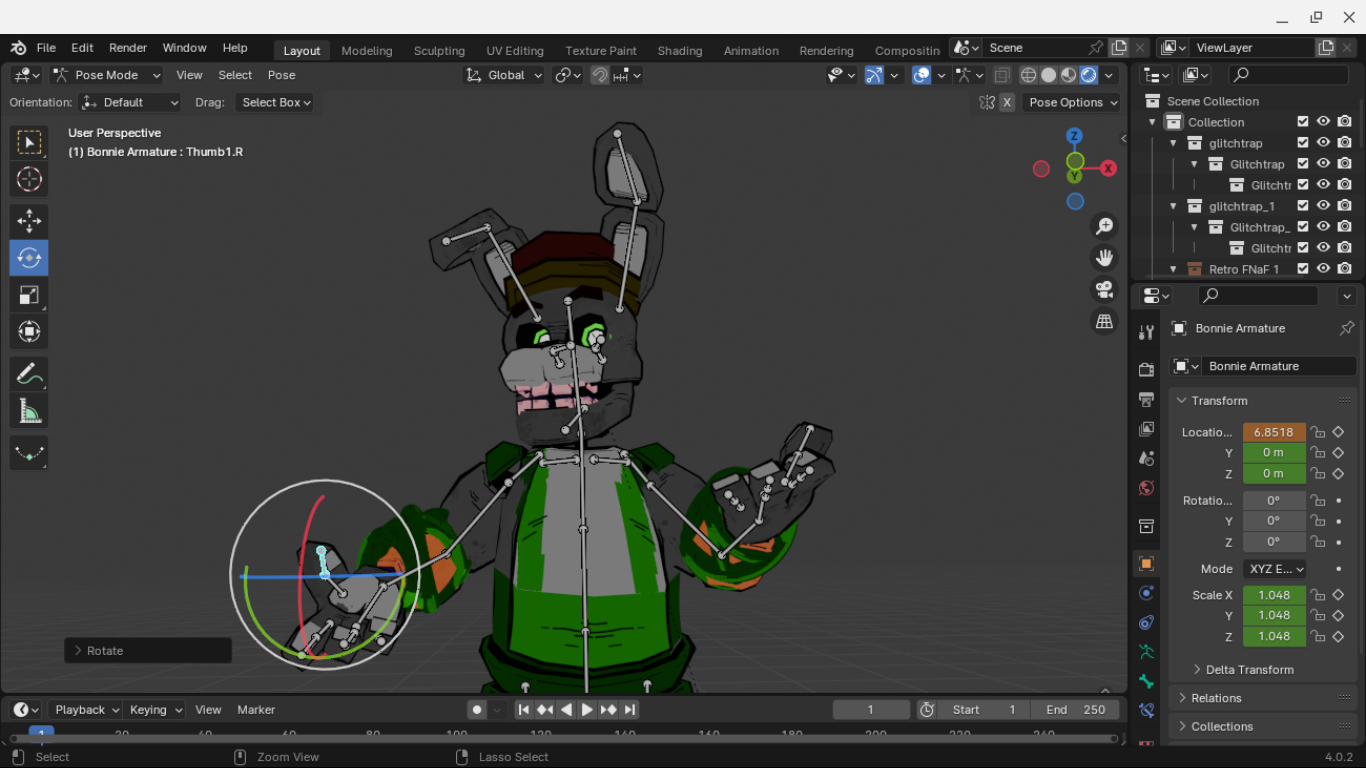Open the Pose Options dropdown
Image resolution: width=1366 pixels, height=768 pixels.
[1074, 102]
